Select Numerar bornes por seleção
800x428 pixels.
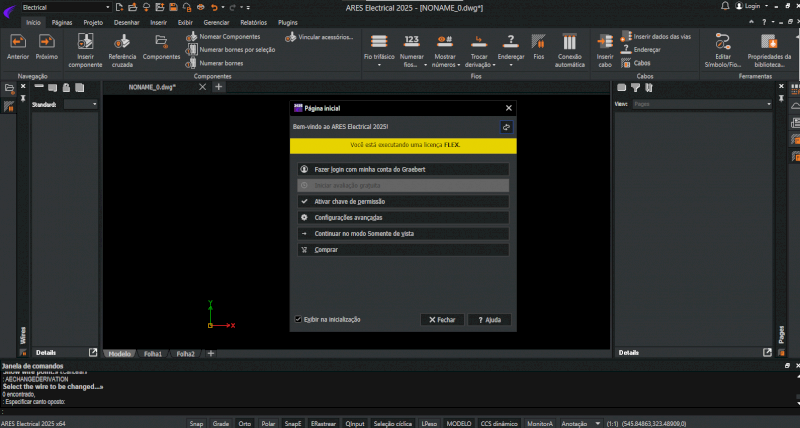click(231, 50)
